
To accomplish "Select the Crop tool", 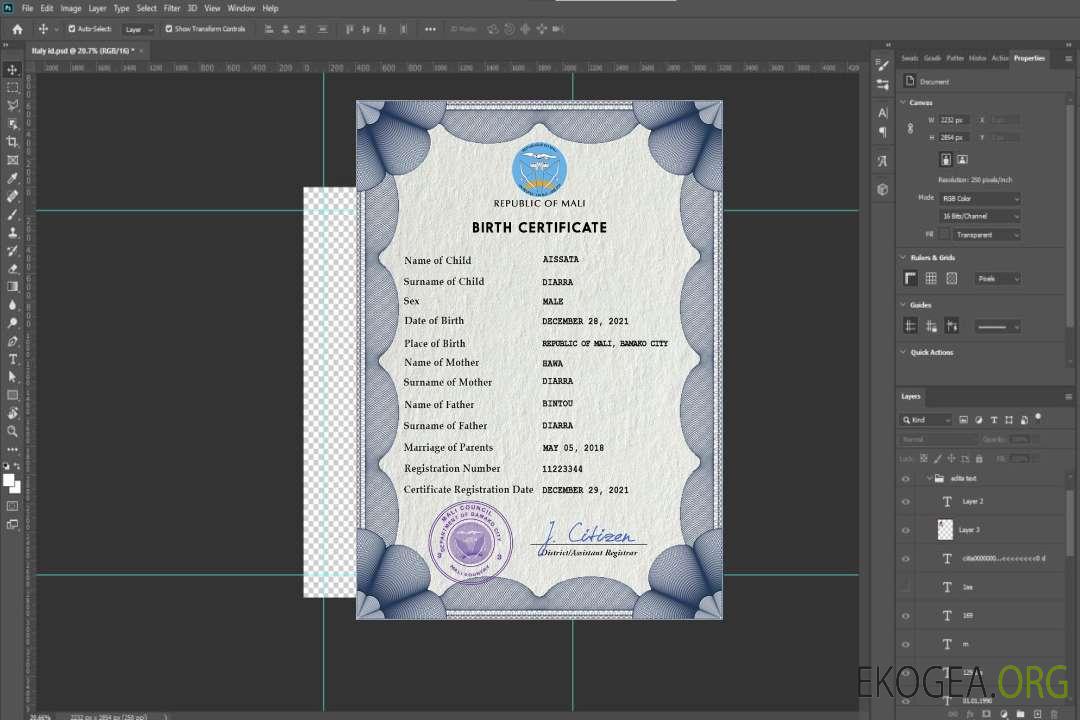I will [x=13, y=142].
